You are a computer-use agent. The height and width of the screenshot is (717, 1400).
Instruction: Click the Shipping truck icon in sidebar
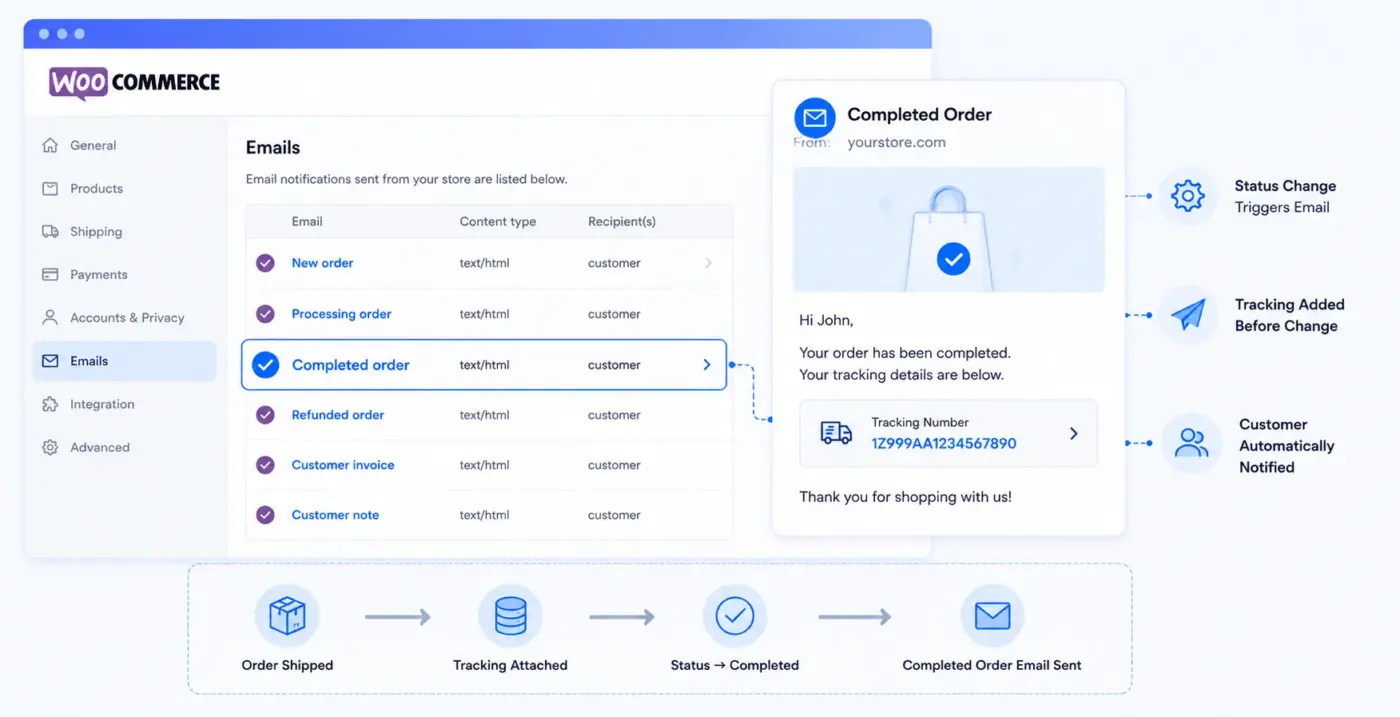[50, 231]
